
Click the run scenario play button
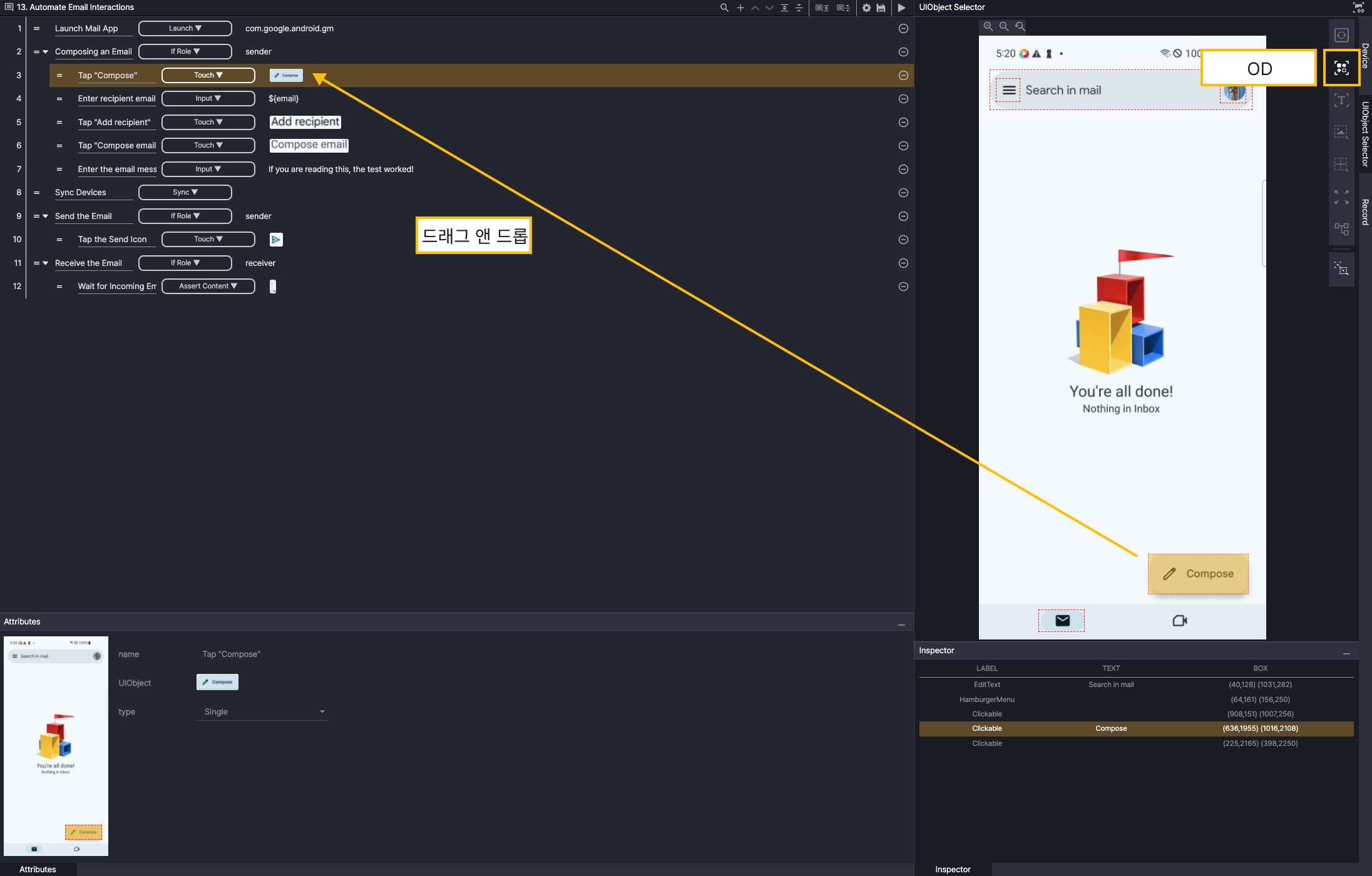tap(901, 8)
